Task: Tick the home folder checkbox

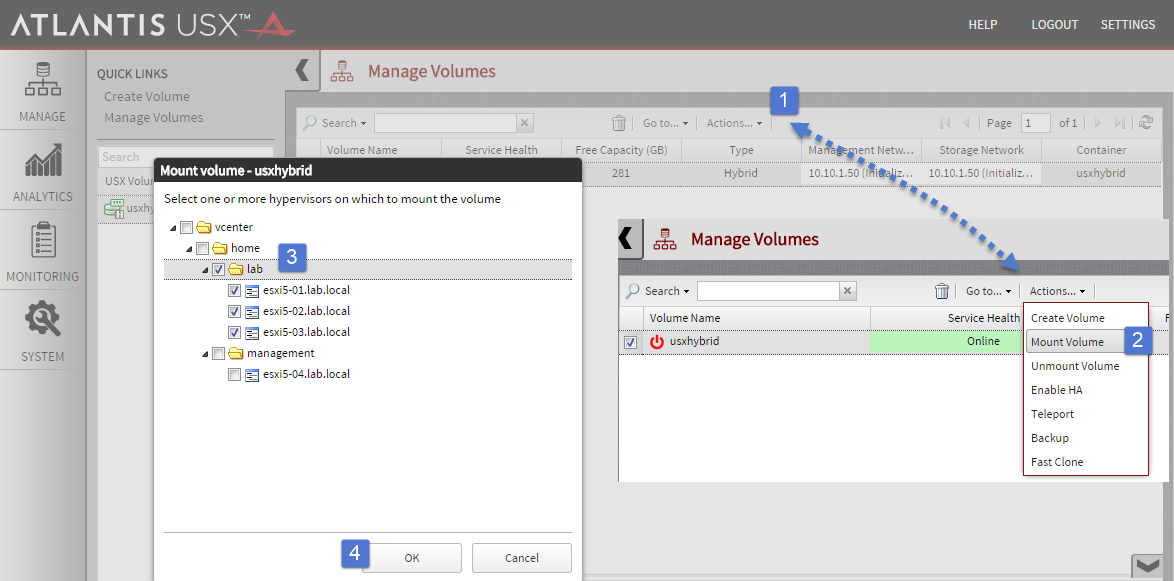Action: 202,248
